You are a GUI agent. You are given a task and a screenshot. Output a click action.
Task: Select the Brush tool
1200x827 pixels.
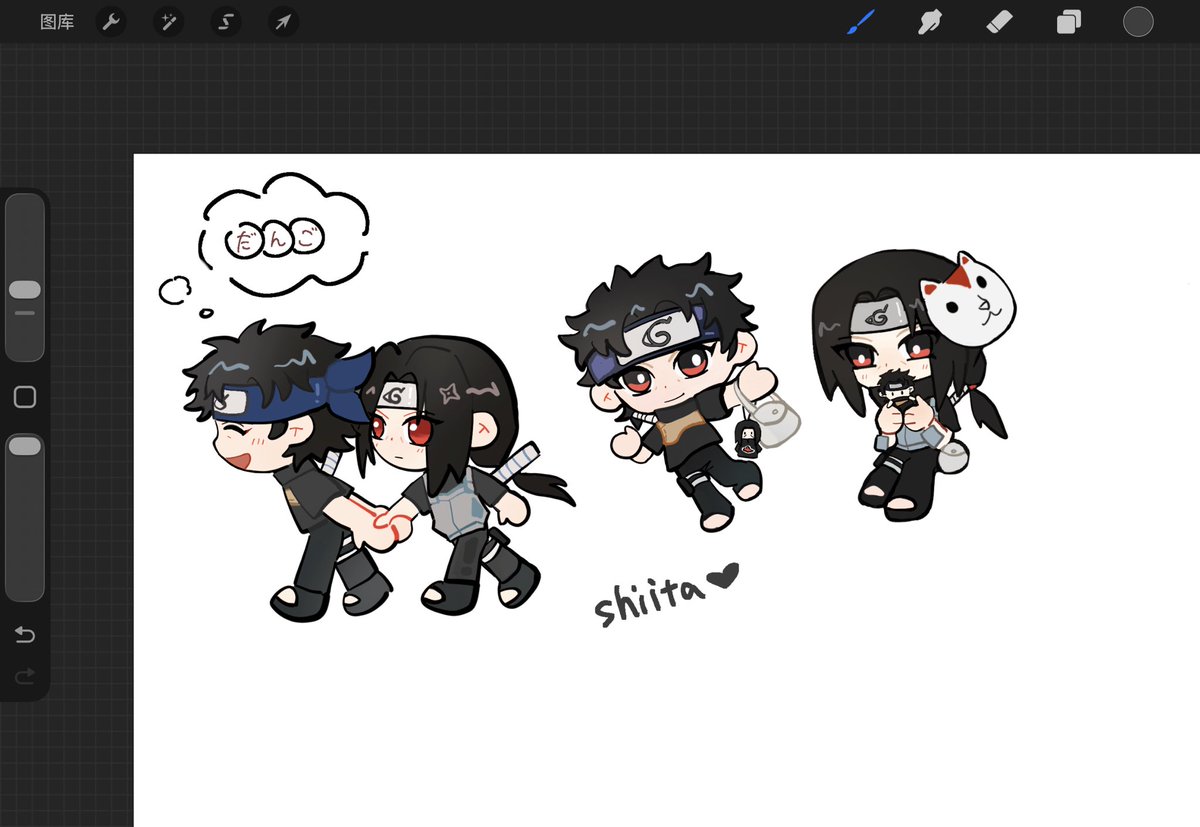(861, 22)
